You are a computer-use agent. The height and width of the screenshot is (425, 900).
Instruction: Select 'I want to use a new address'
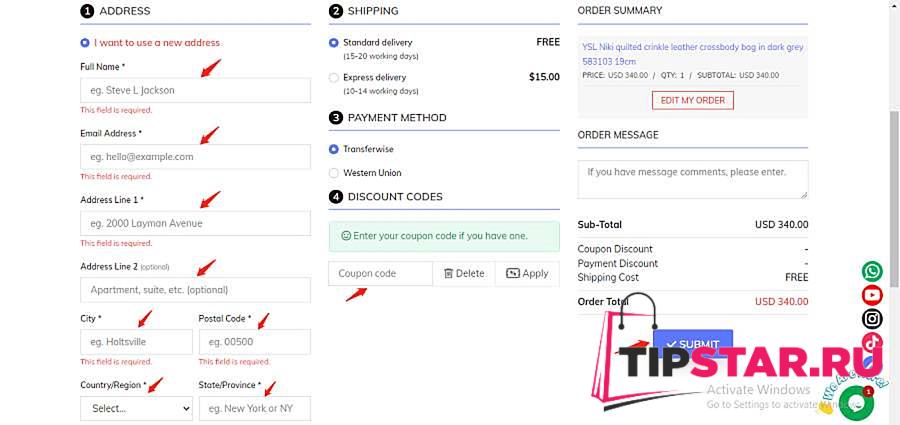[85, 42]
